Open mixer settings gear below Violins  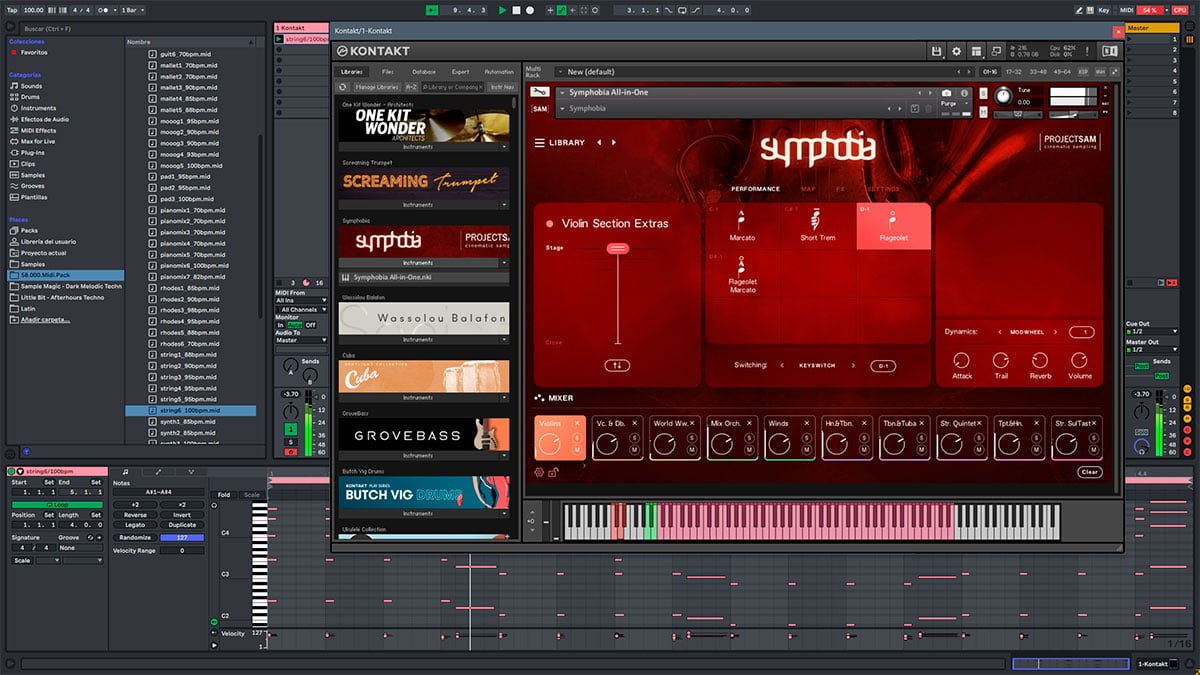(540, 472)
